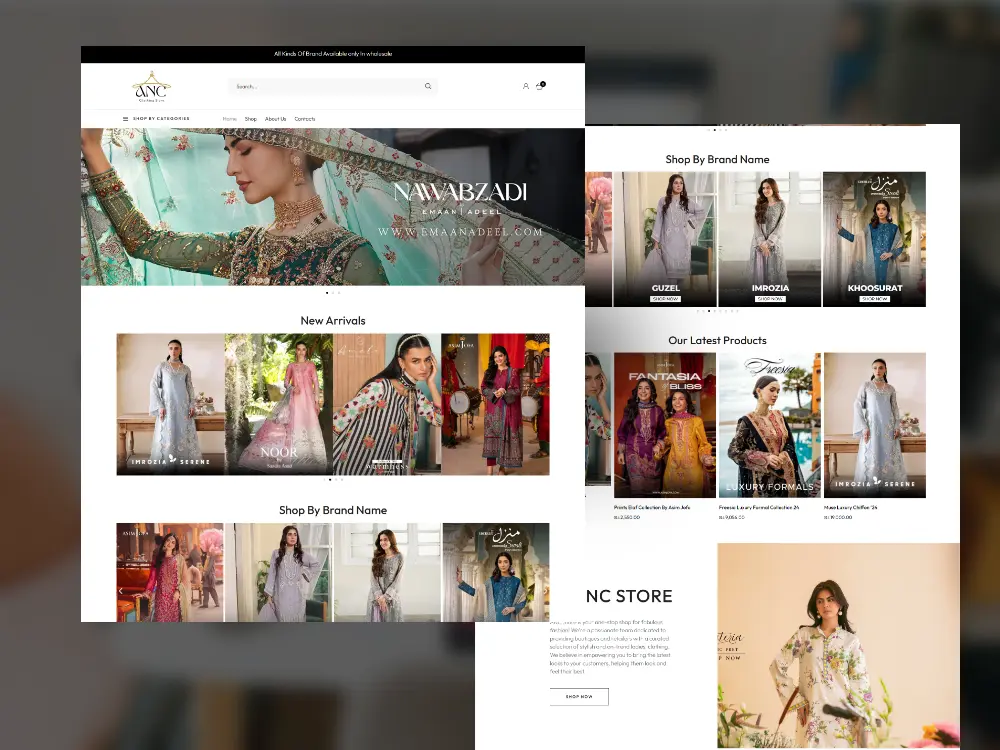This screenshot has width=1000, height=750.
Task: Click left arrow on brand carousel
Action: tap(121, 591)
